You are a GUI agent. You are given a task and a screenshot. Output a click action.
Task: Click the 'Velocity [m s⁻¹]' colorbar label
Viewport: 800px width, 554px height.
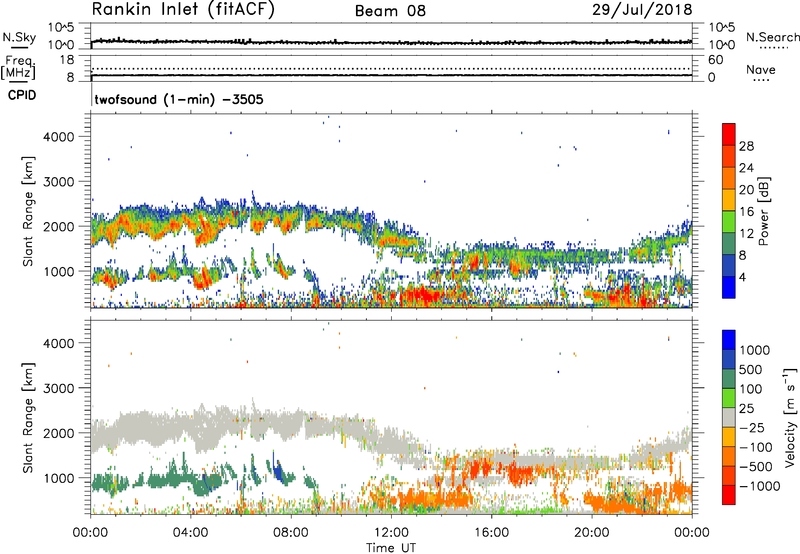point(790,417)
